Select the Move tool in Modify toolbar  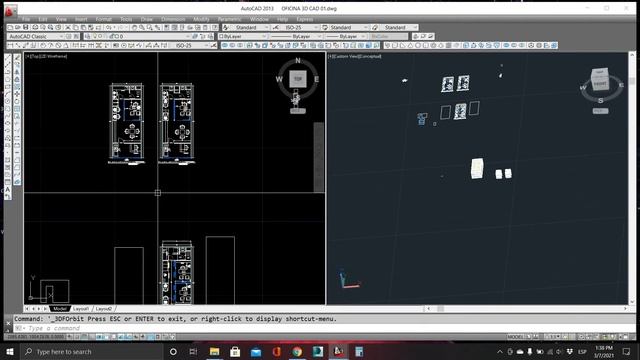point(17,94)
